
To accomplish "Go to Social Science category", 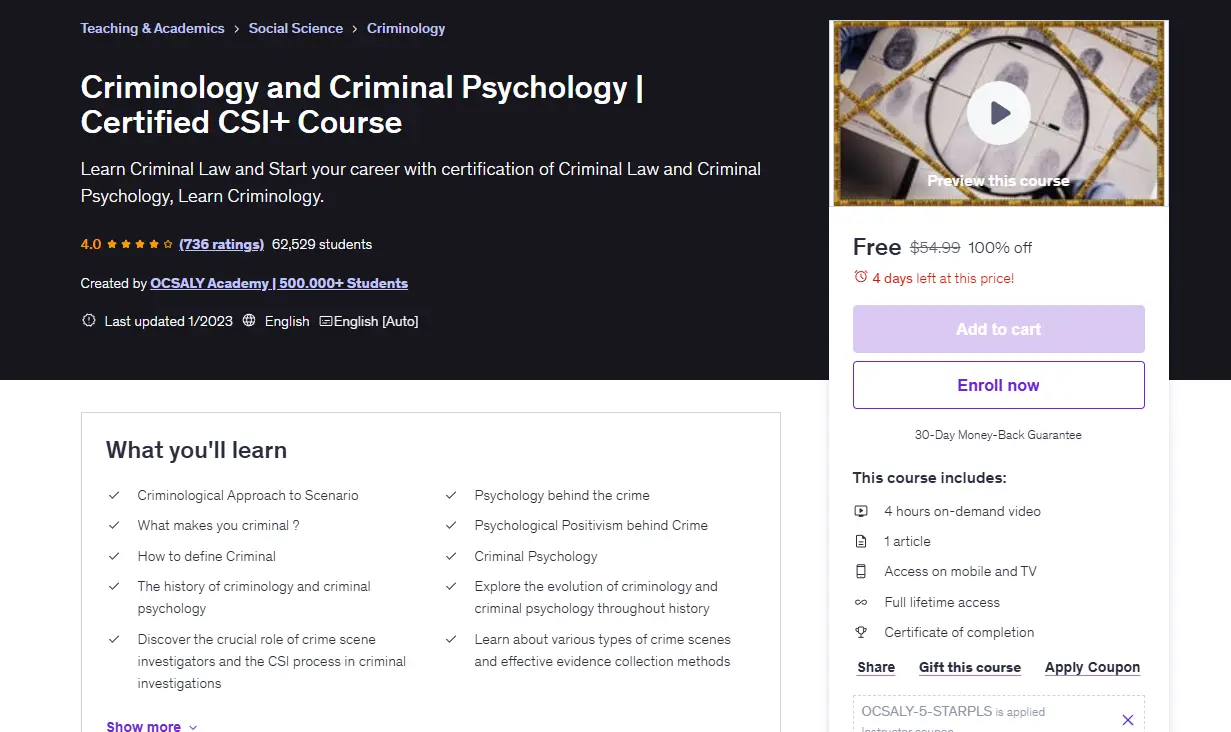I will point(296,28).
